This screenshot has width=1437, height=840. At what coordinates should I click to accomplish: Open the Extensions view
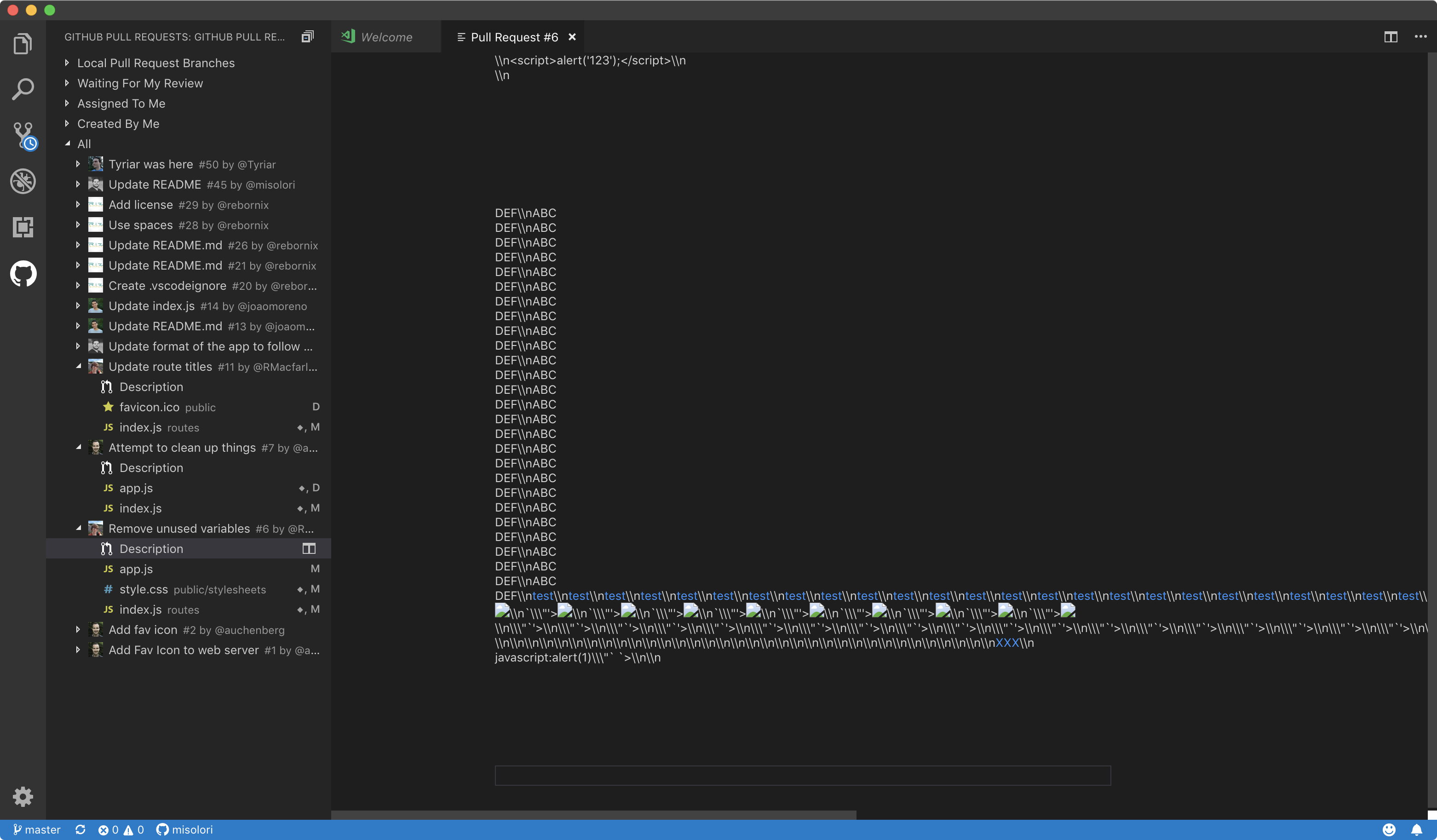23,228
